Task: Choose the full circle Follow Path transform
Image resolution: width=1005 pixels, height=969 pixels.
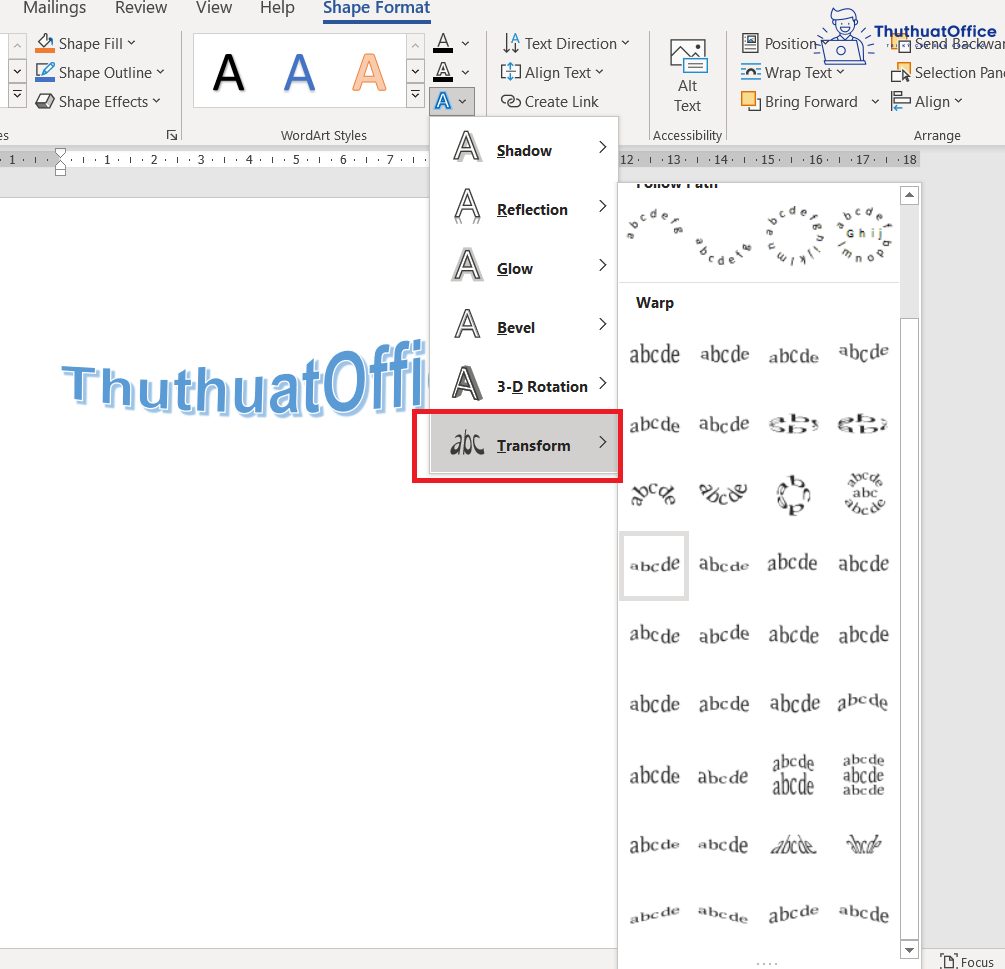Action: [794, 236]
